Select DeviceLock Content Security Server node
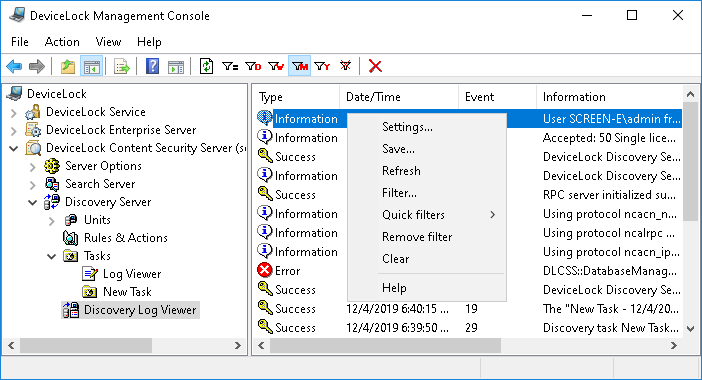Viewport: 702px width, 380px height. pyautogui.click(x=146, y=148)
